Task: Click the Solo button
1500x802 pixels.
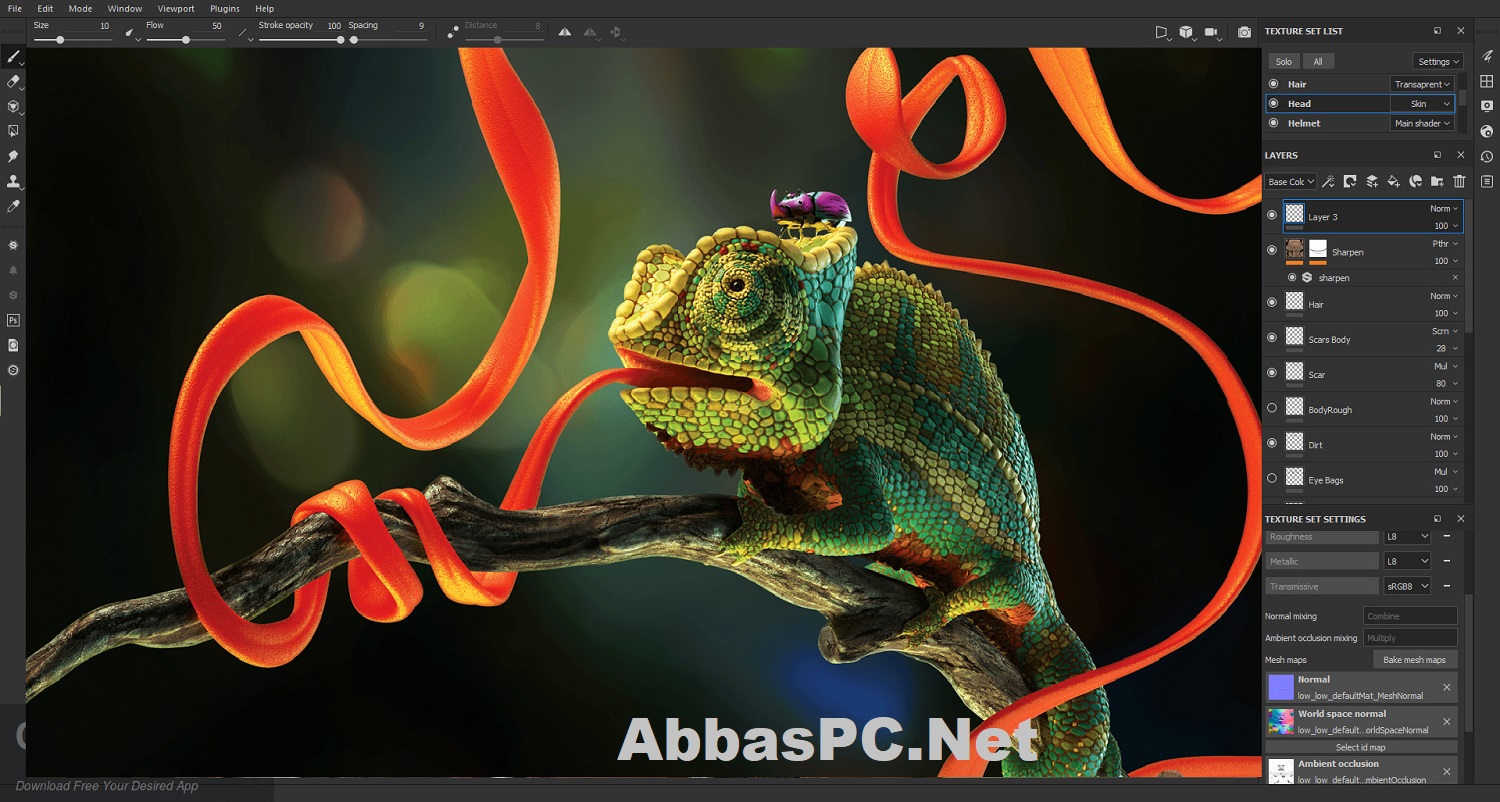Action: click(1284, 61)
